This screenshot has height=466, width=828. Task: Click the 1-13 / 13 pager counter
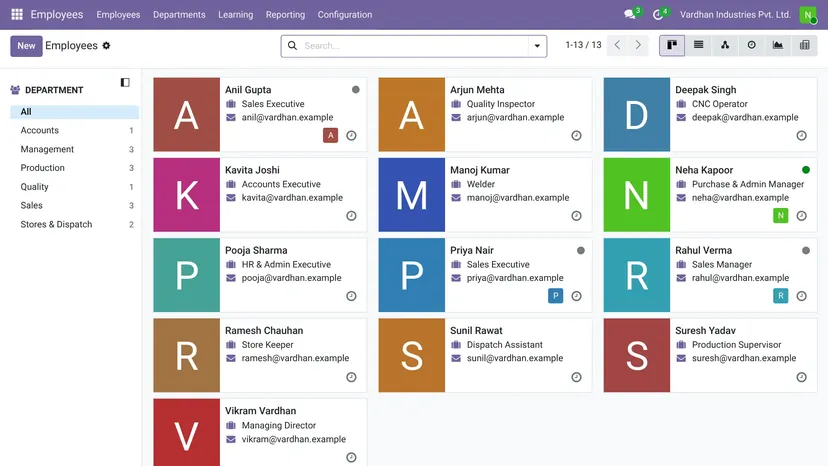click(x=583, y=45)
